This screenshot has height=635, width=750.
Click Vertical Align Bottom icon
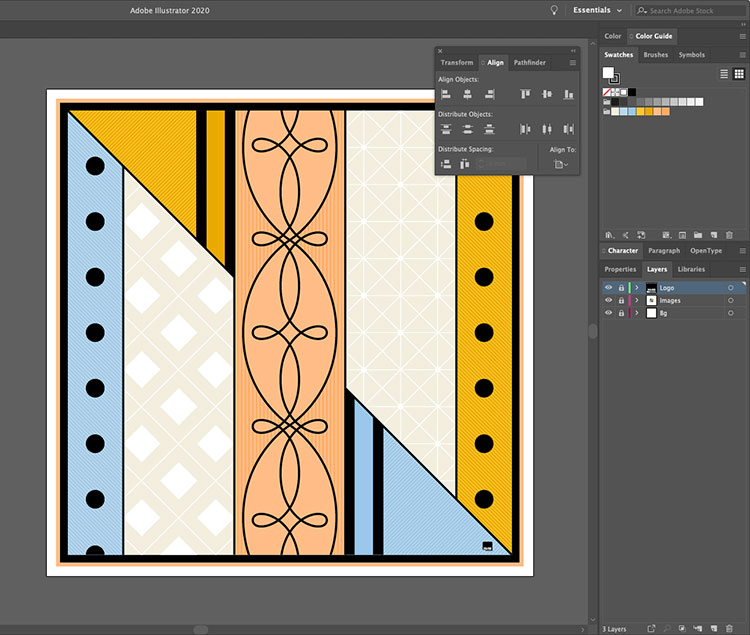pyautogui.click(x=568, y=94)
